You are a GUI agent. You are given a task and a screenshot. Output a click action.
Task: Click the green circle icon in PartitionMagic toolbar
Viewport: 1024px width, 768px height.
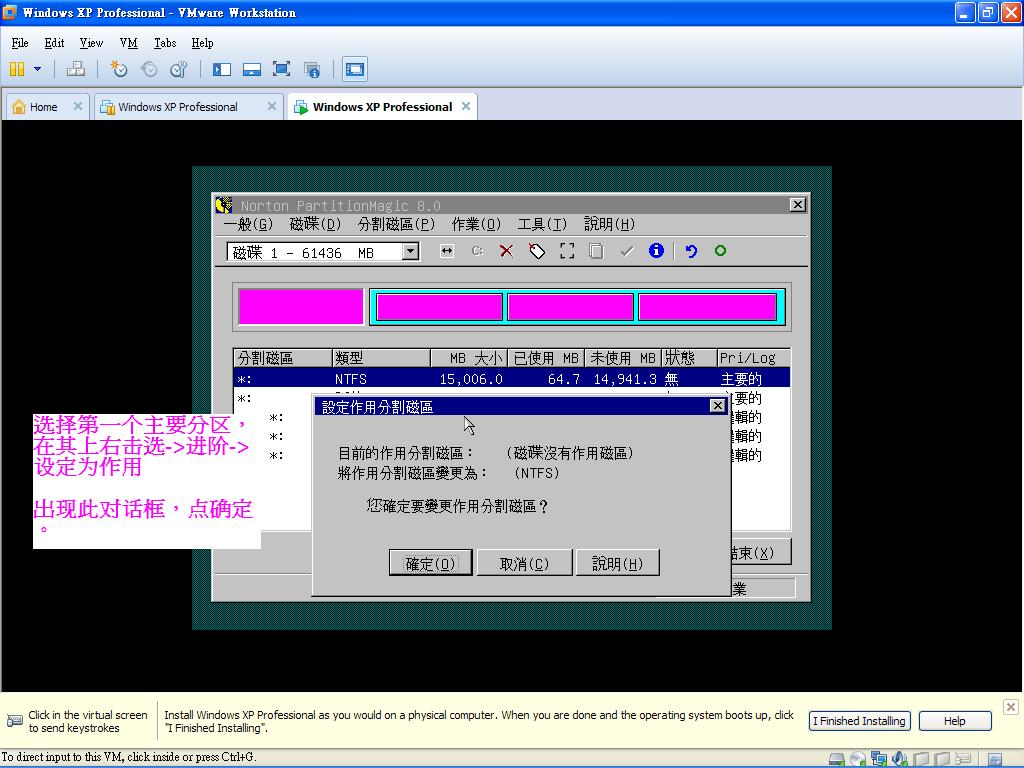[720, 250]
